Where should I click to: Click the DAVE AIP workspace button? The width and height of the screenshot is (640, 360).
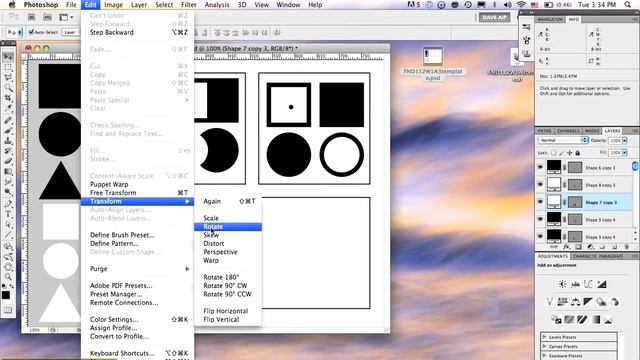494,17
